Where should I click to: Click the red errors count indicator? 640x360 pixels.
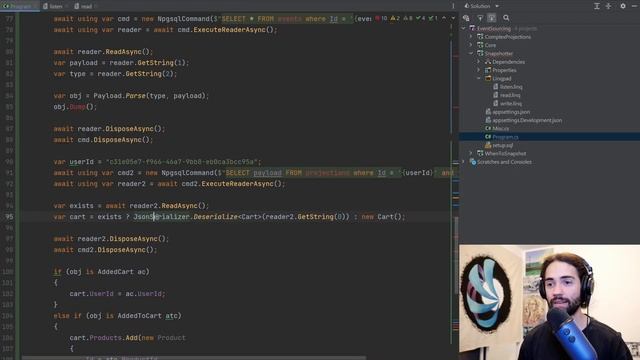tap(381, 18)
